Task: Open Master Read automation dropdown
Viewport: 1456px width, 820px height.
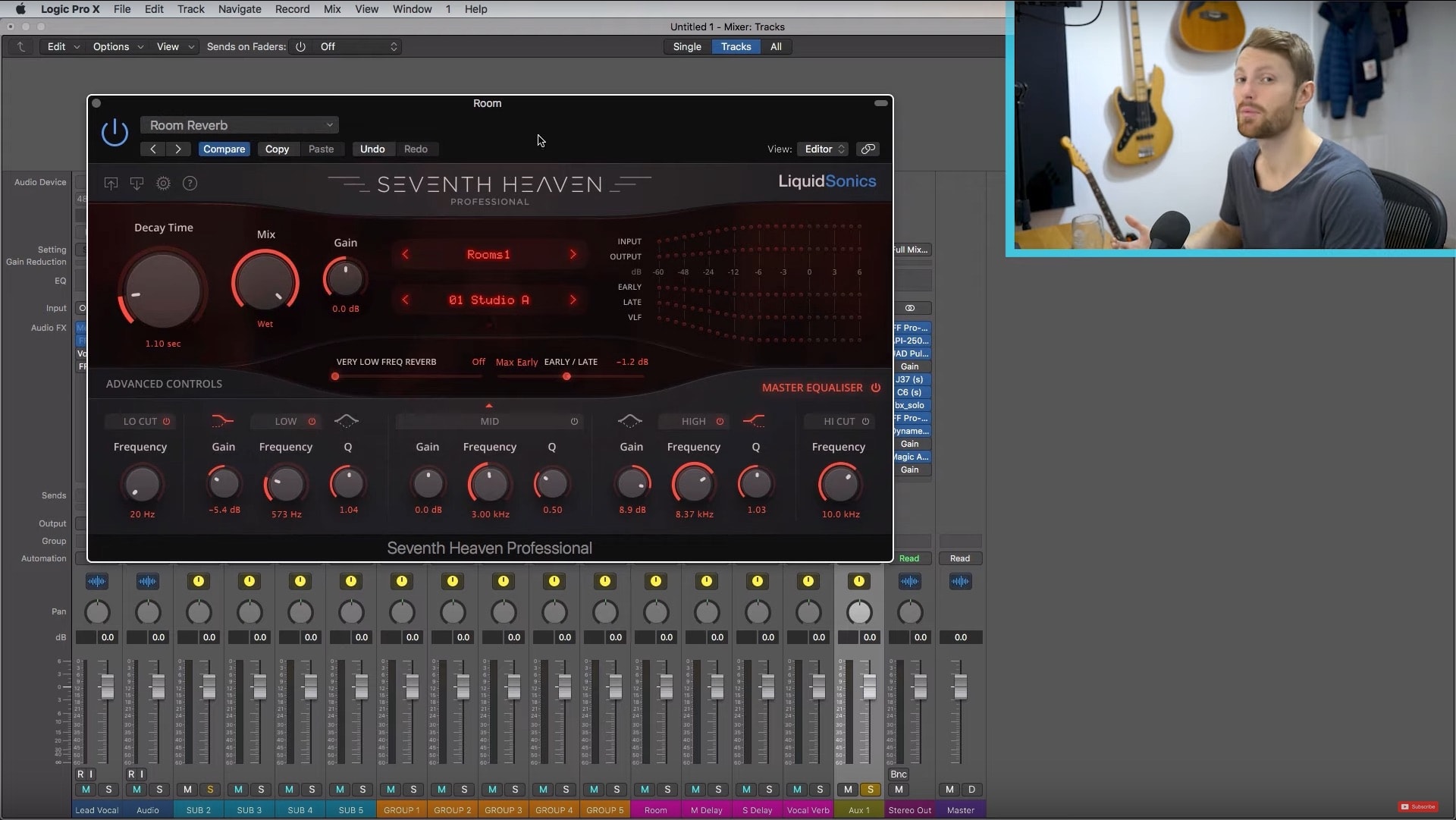Action: pos(960,559)
